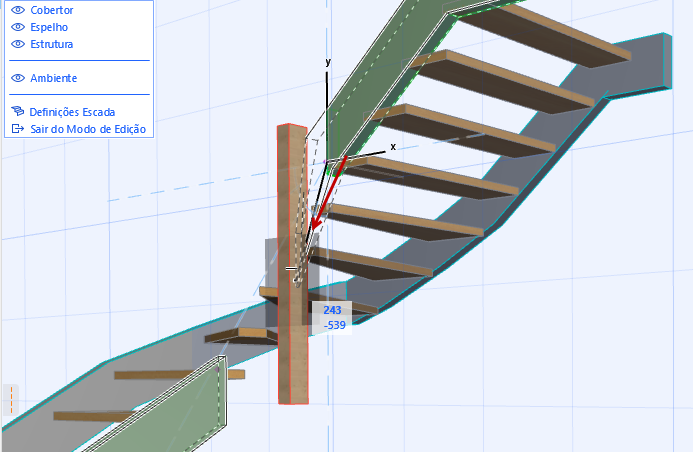The width and height of the screenshot is (693, 452).
Task: Hide Espelho using its eye icon
Action: pyautogui.click(x=18, y=27)
